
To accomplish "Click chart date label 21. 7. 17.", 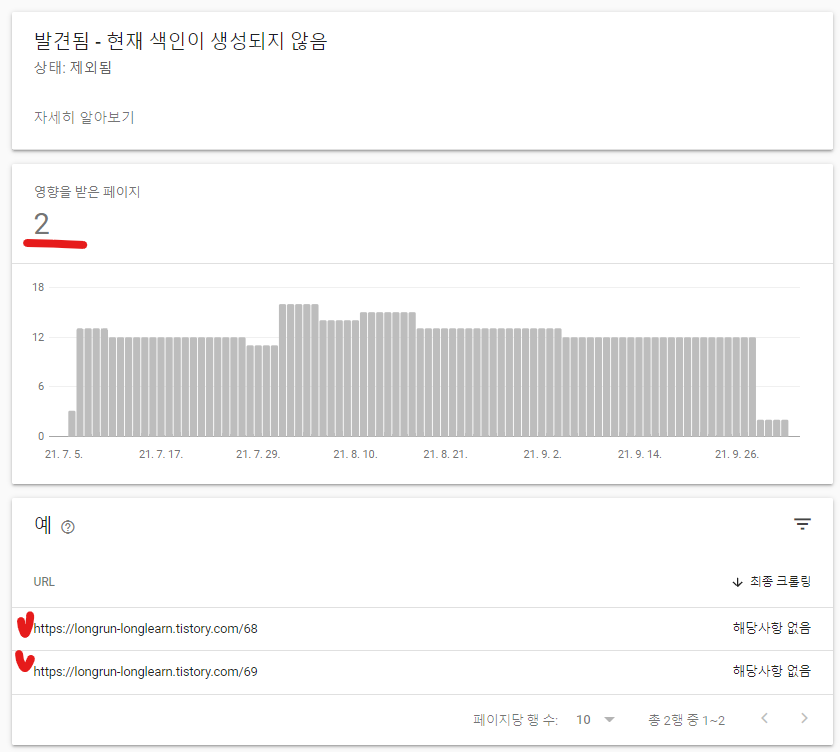I will click(x=161, y=454).
